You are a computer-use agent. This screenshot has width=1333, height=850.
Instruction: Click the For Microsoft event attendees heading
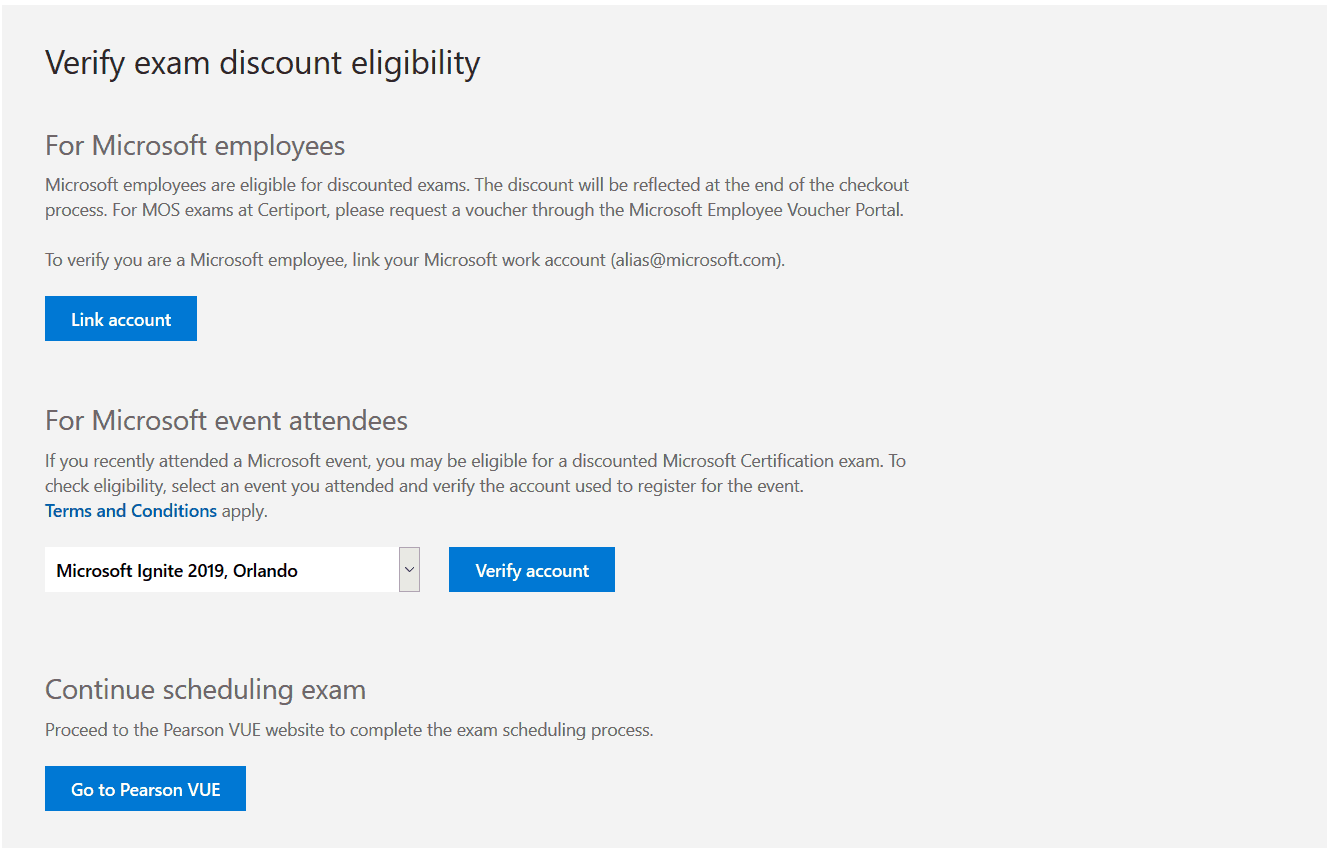[225, 420]
